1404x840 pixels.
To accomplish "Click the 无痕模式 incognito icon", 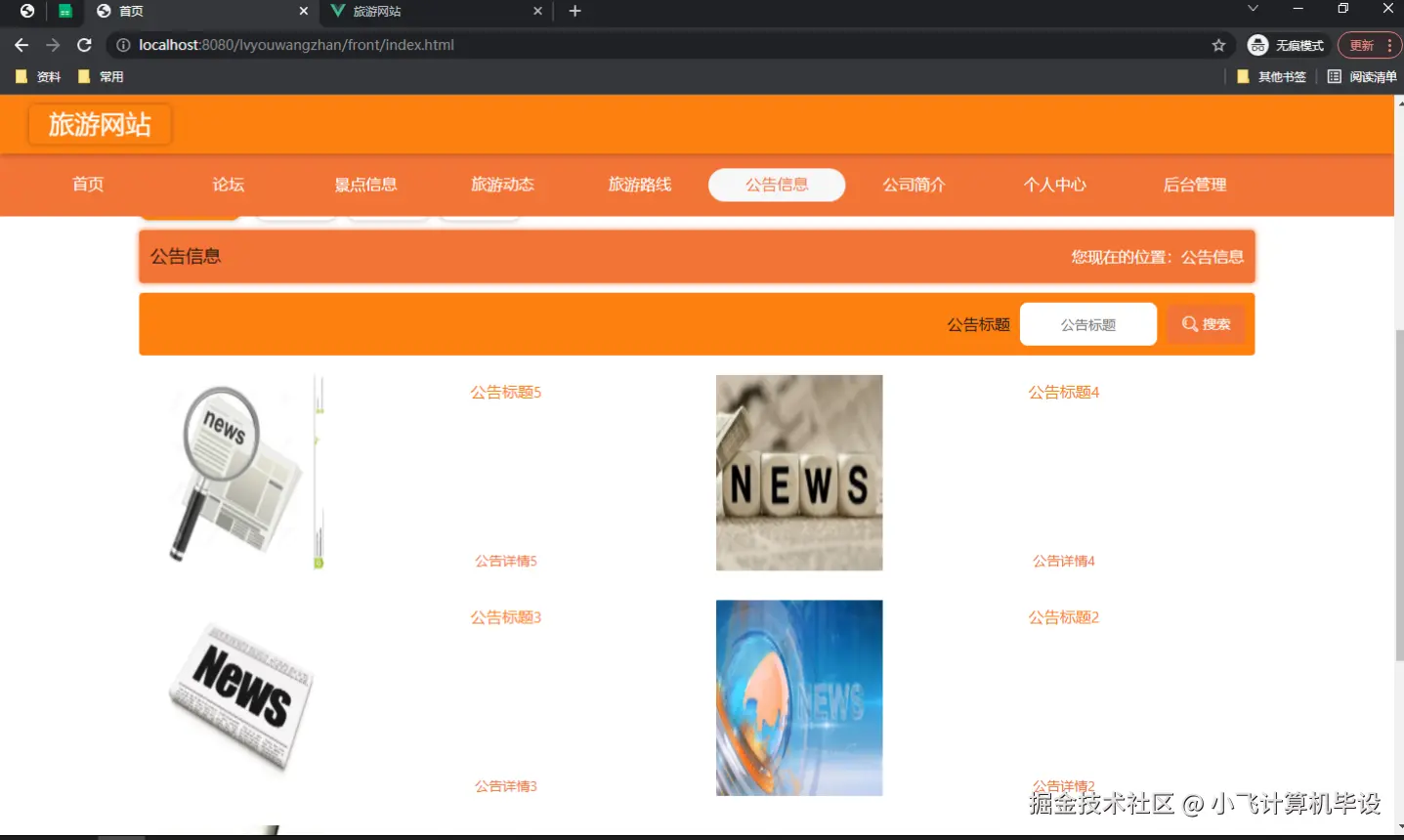I will pyautogui.click(x=1257, y=45).
